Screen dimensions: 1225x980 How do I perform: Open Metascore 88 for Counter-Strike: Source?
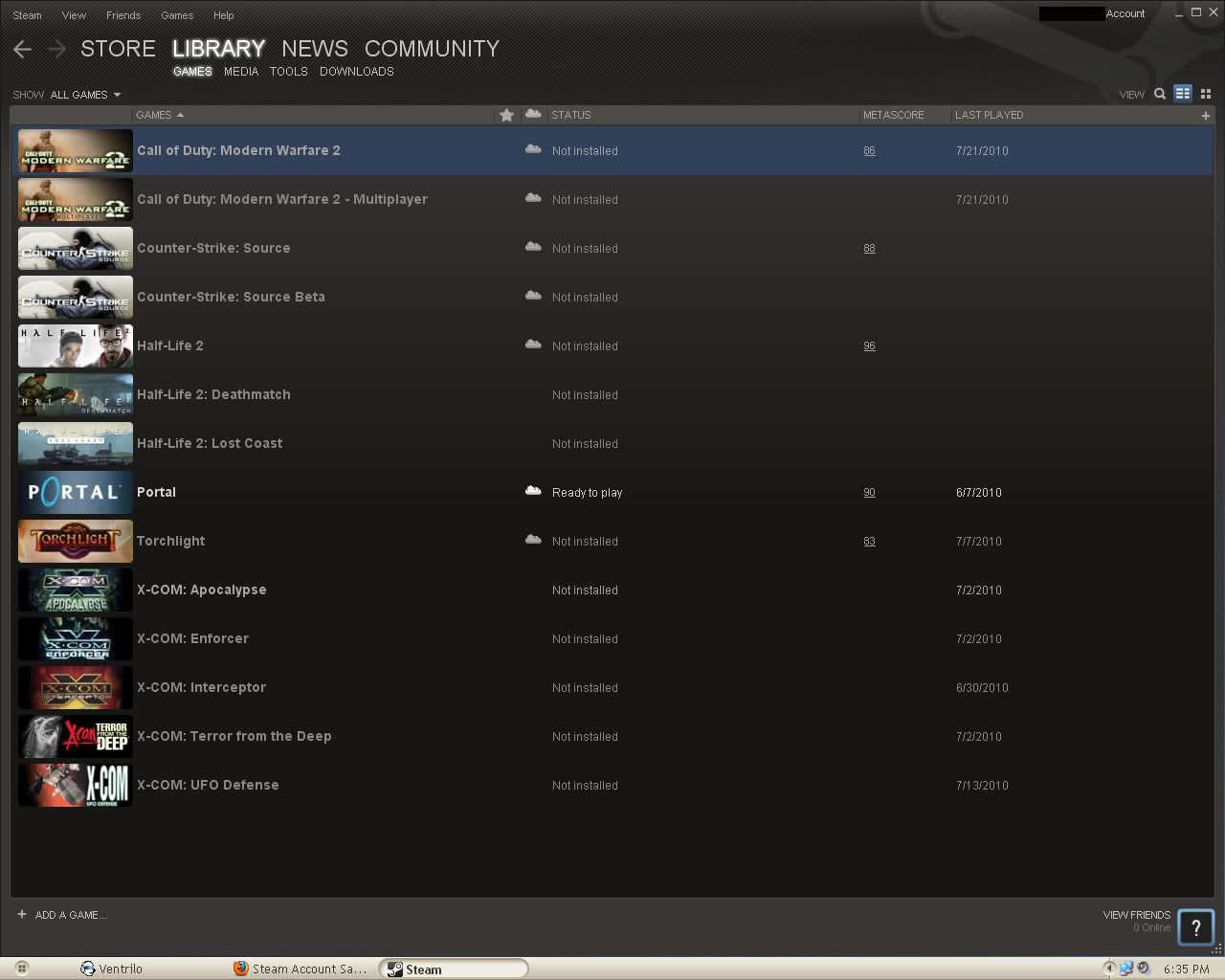tap(869, 249)
